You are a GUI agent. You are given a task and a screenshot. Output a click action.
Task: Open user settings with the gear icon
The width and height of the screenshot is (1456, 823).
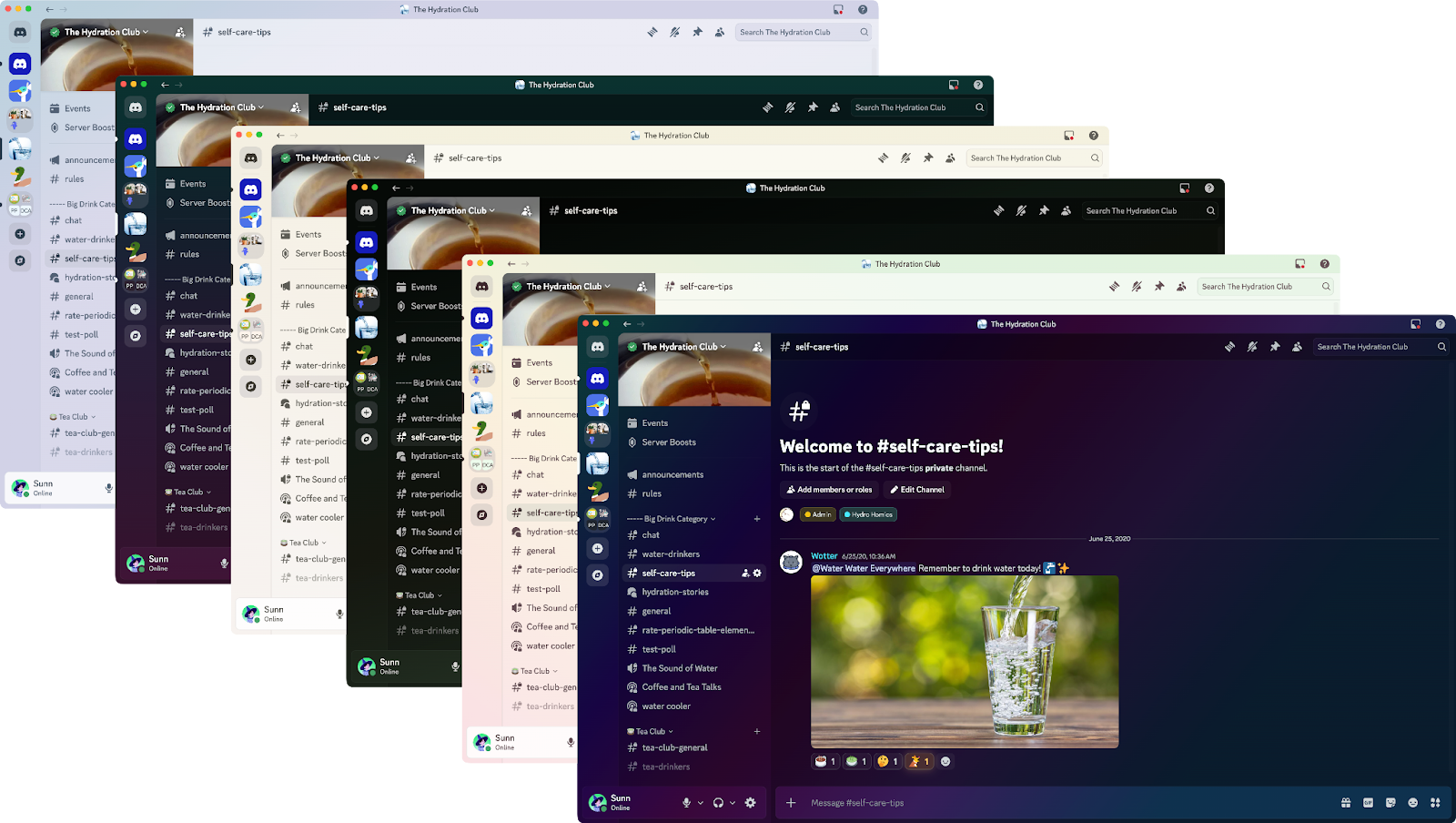[750, 802]
